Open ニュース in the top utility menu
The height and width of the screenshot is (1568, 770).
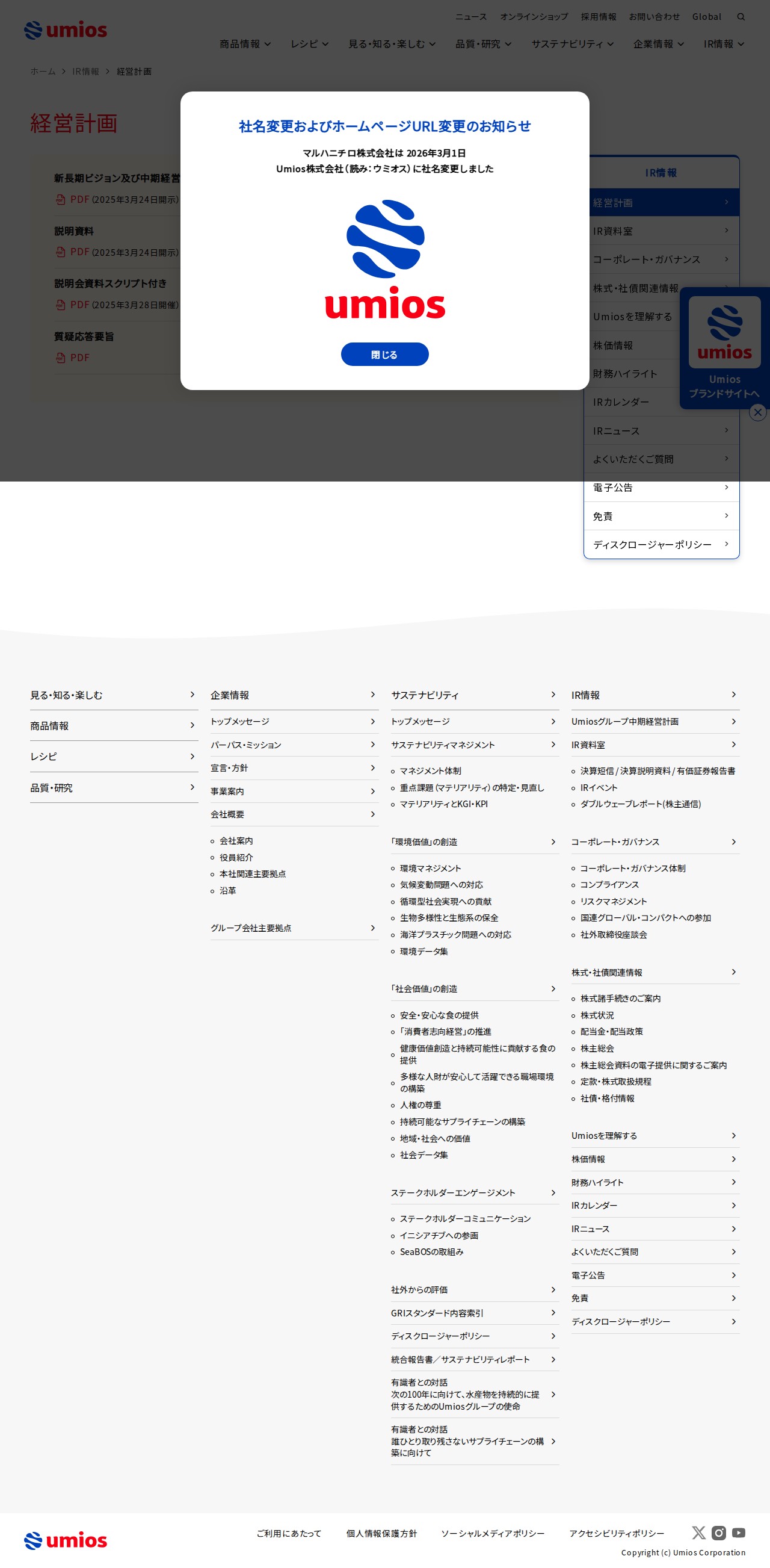(x=472, y=17)
